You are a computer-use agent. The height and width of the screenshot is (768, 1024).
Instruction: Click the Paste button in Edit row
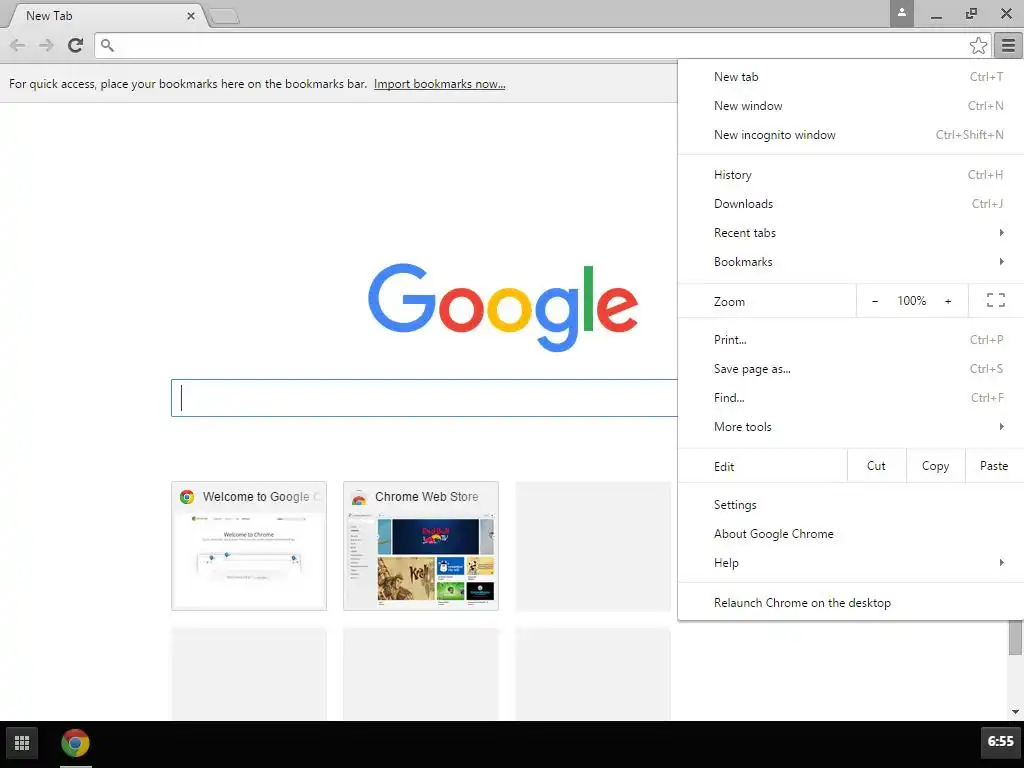click(994, 466)
